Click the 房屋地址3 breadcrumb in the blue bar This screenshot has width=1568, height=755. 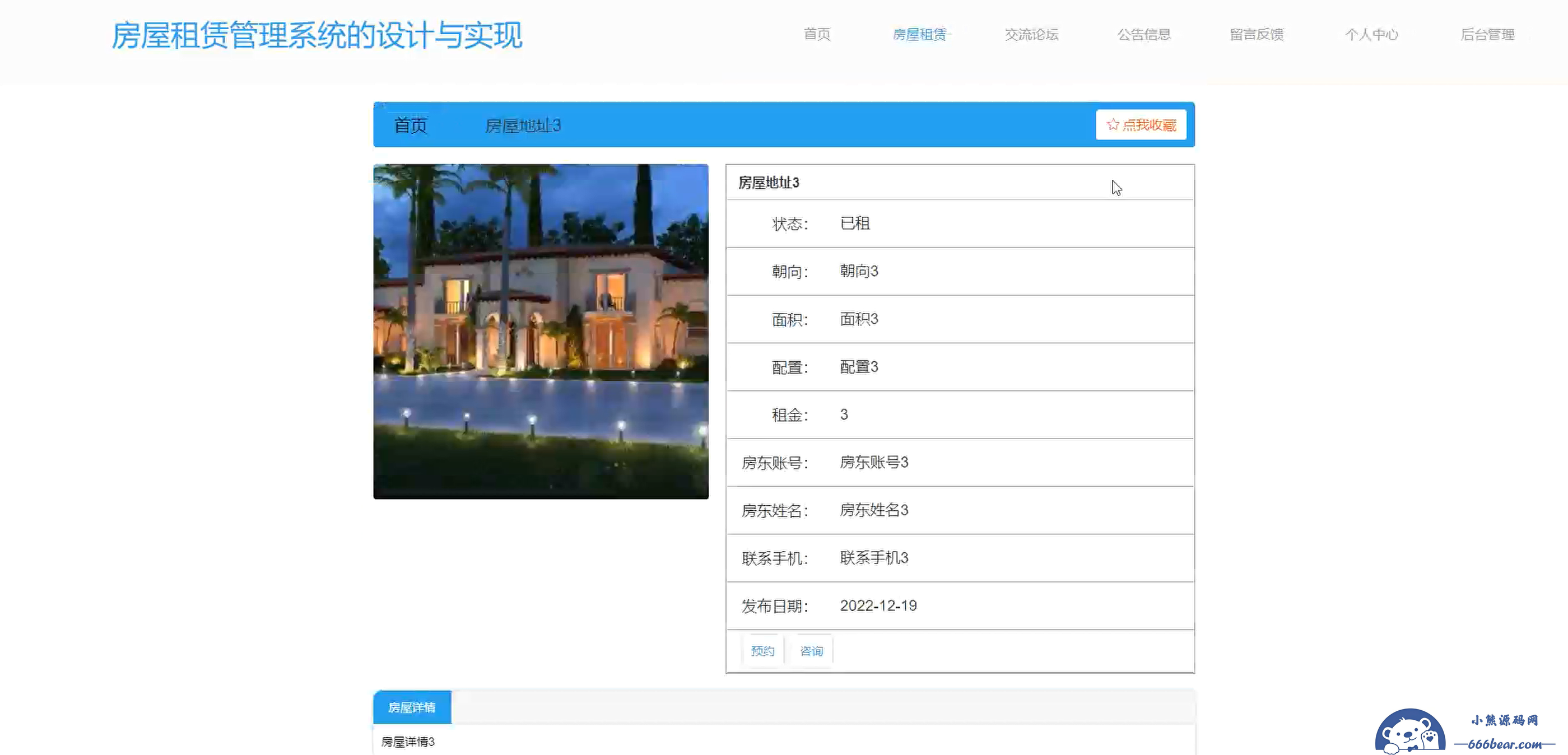523,125
